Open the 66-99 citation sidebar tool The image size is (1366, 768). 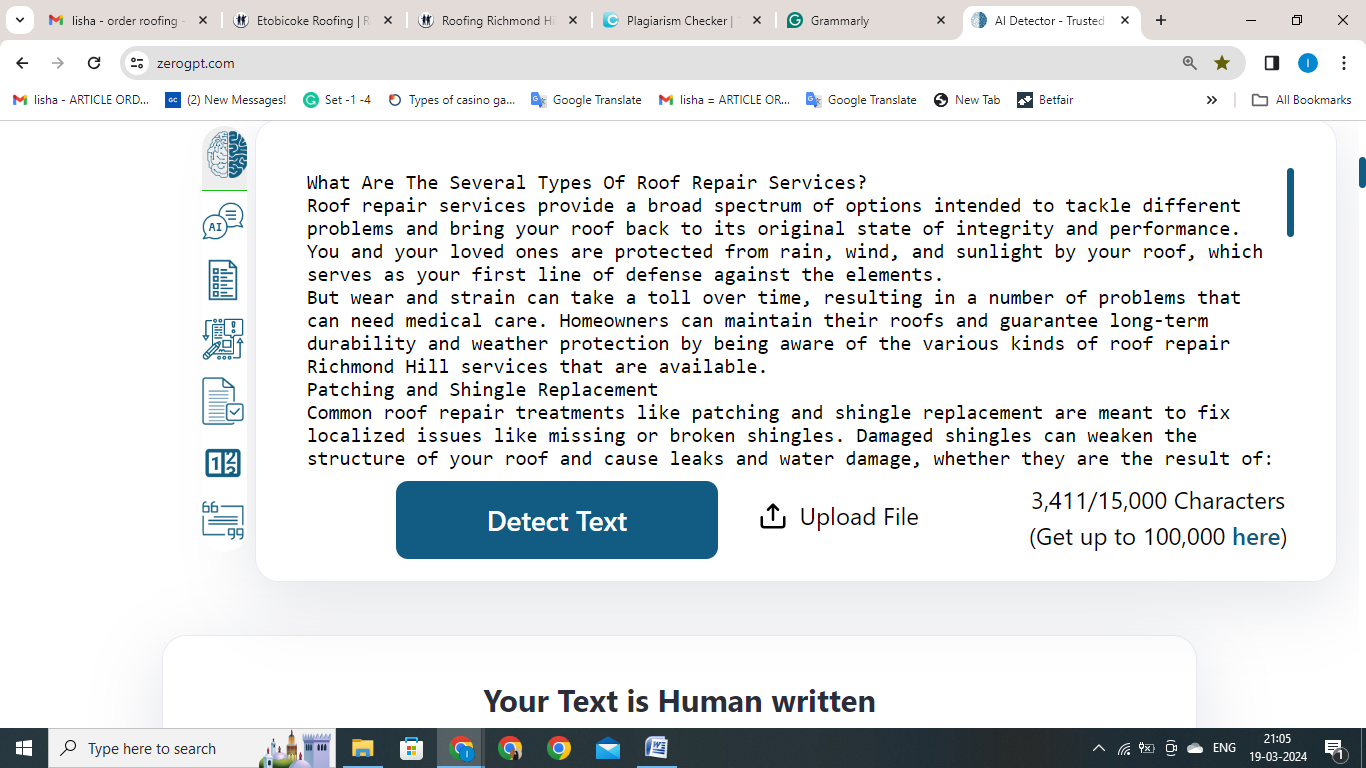pyautogui.click(x=223, y=520)
